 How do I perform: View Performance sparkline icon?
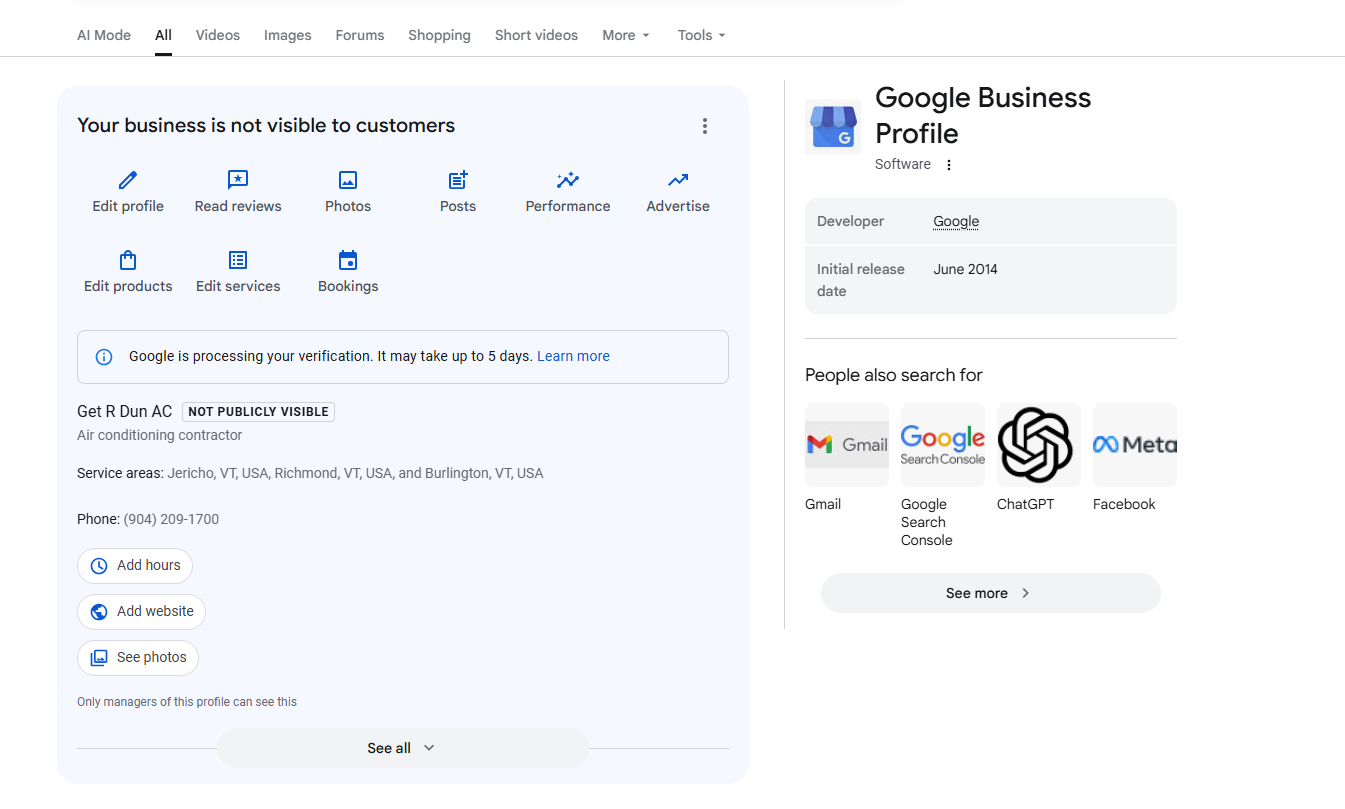pos(568,180)
